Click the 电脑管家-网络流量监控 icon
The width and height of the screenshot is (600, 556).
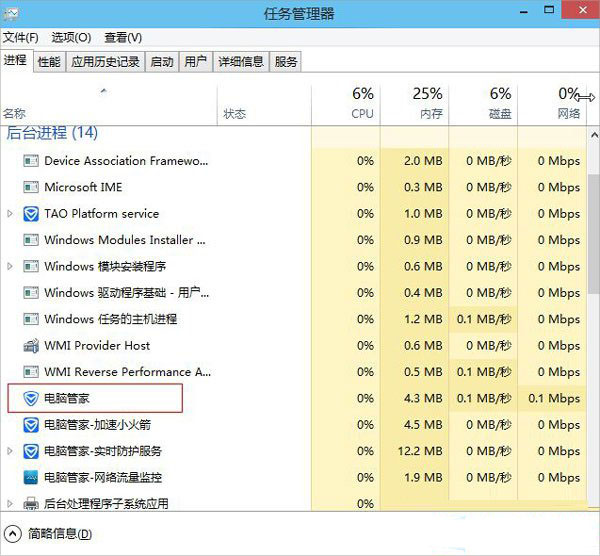[31, 478]
